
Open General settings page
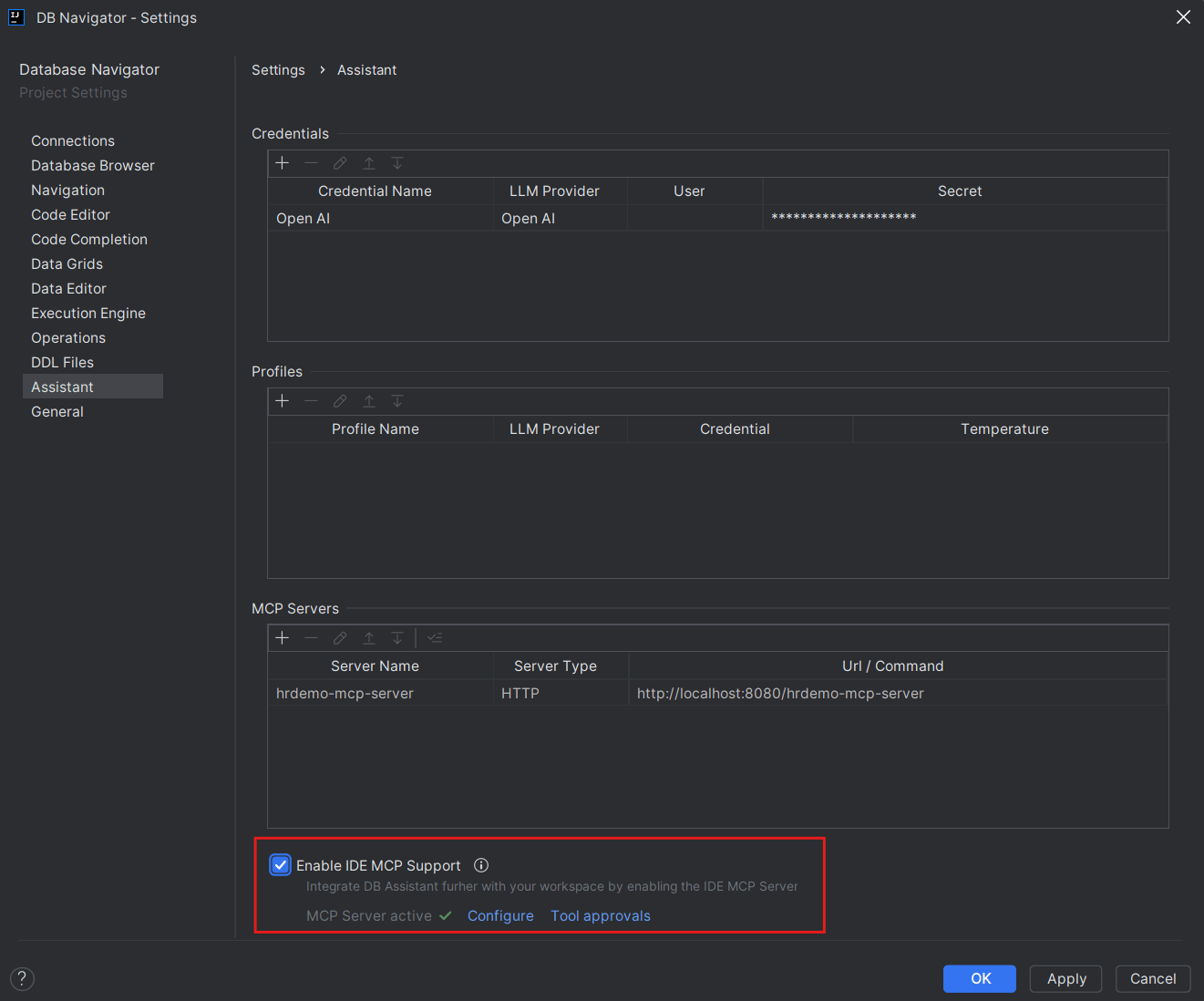[57, 412]
